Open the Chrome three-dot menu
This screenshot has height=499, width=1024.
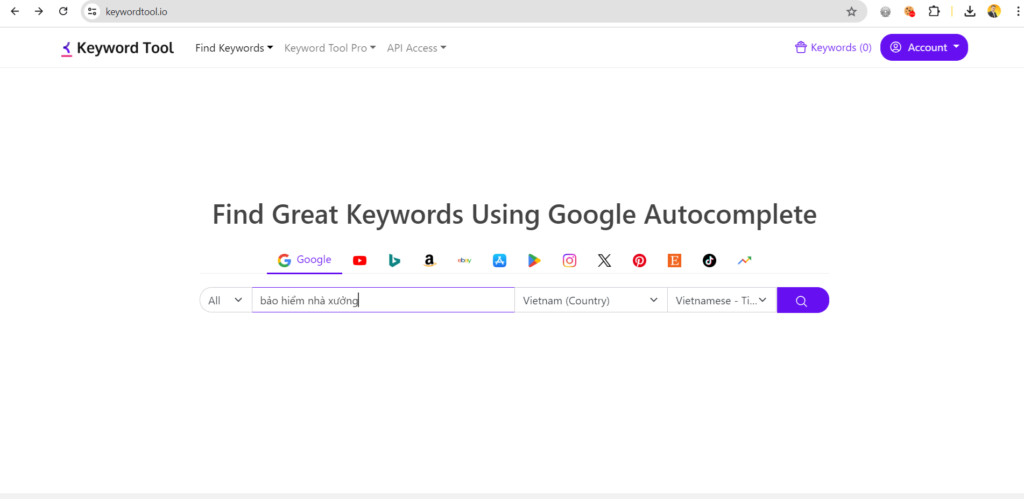(1016, 11)
